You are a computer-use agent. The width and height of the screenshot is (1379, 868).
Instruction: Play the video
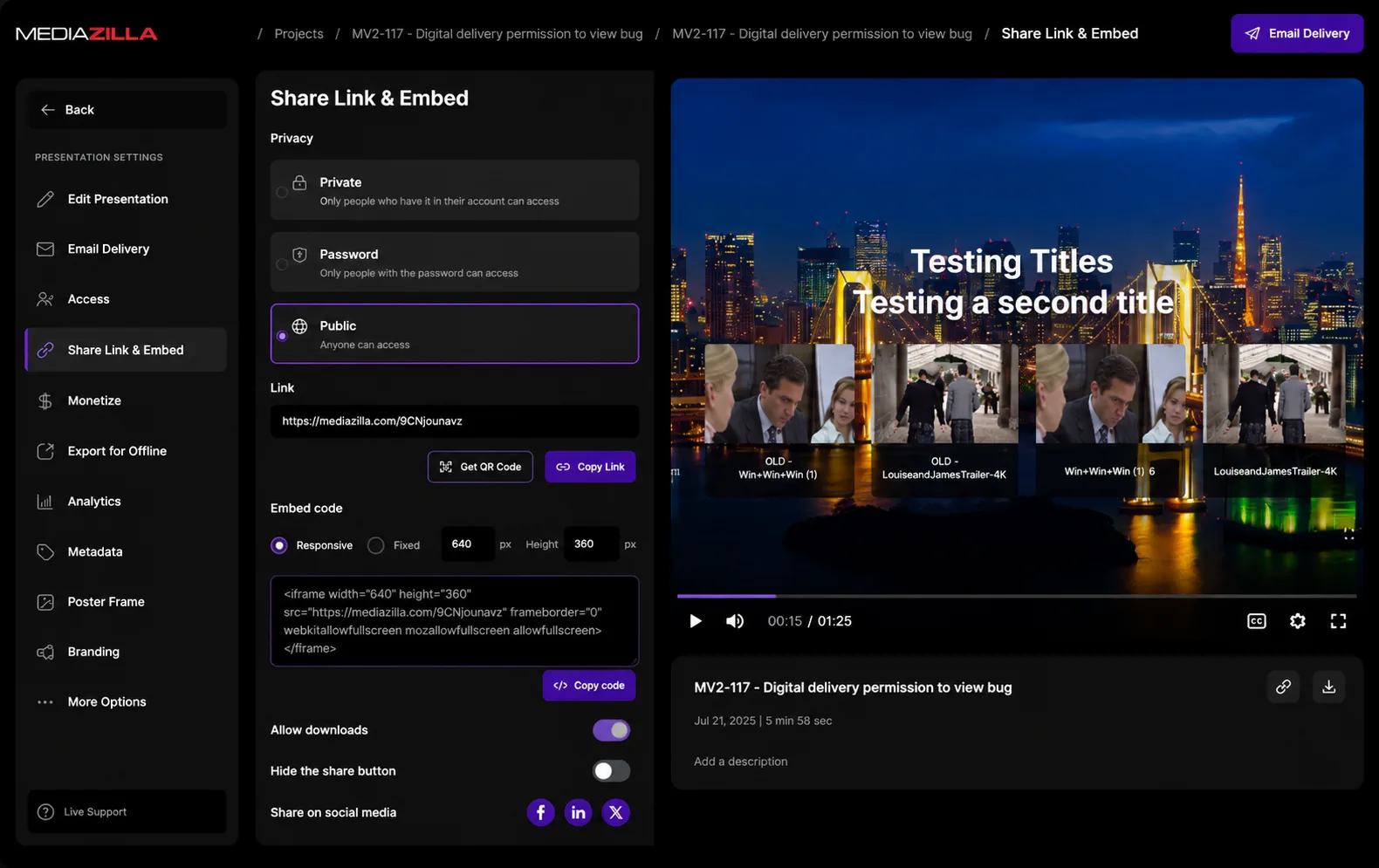(696, 621)
